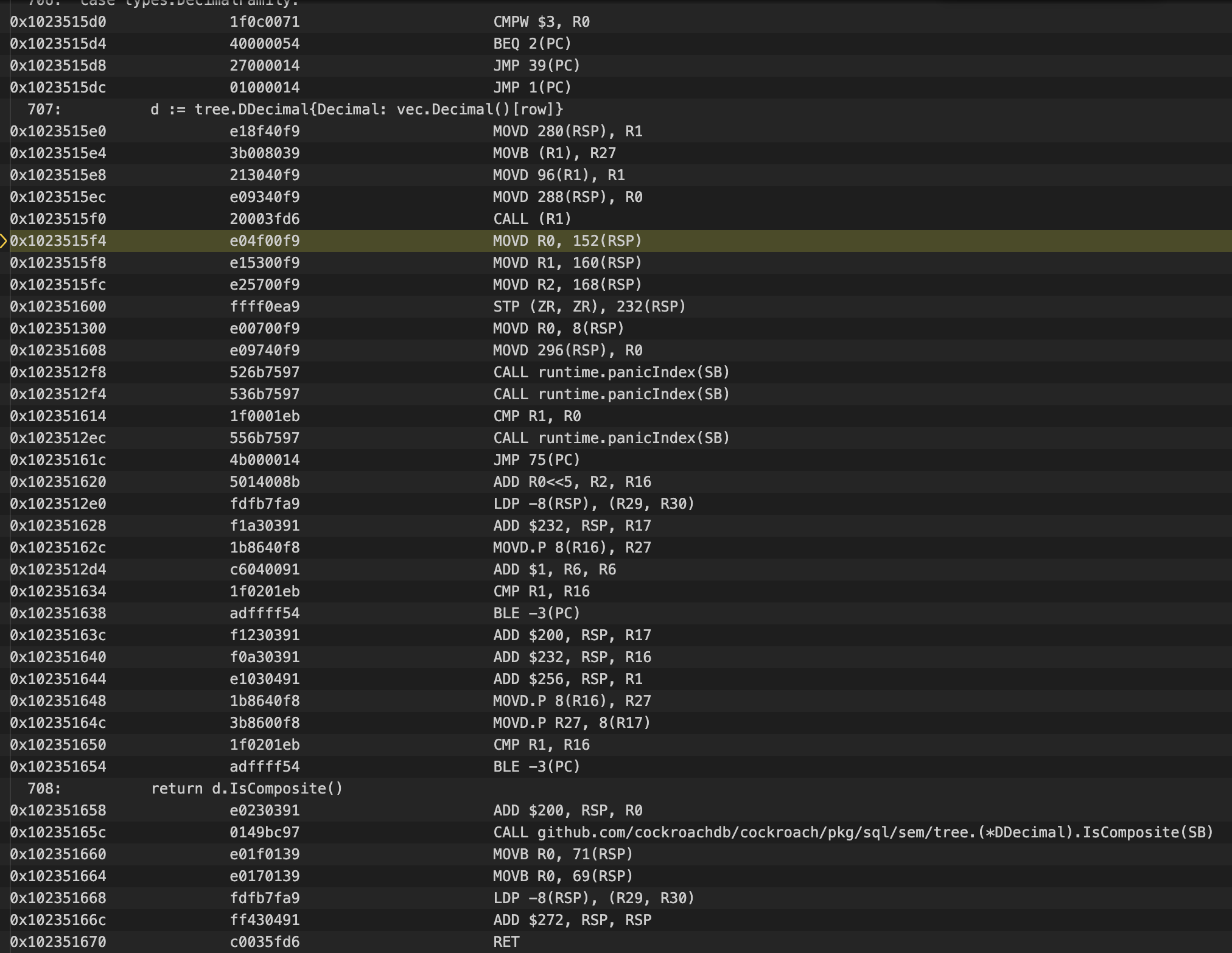1232x953 pixels.
Task: Select the RET instruction
Action: click(x=506, y=942)
